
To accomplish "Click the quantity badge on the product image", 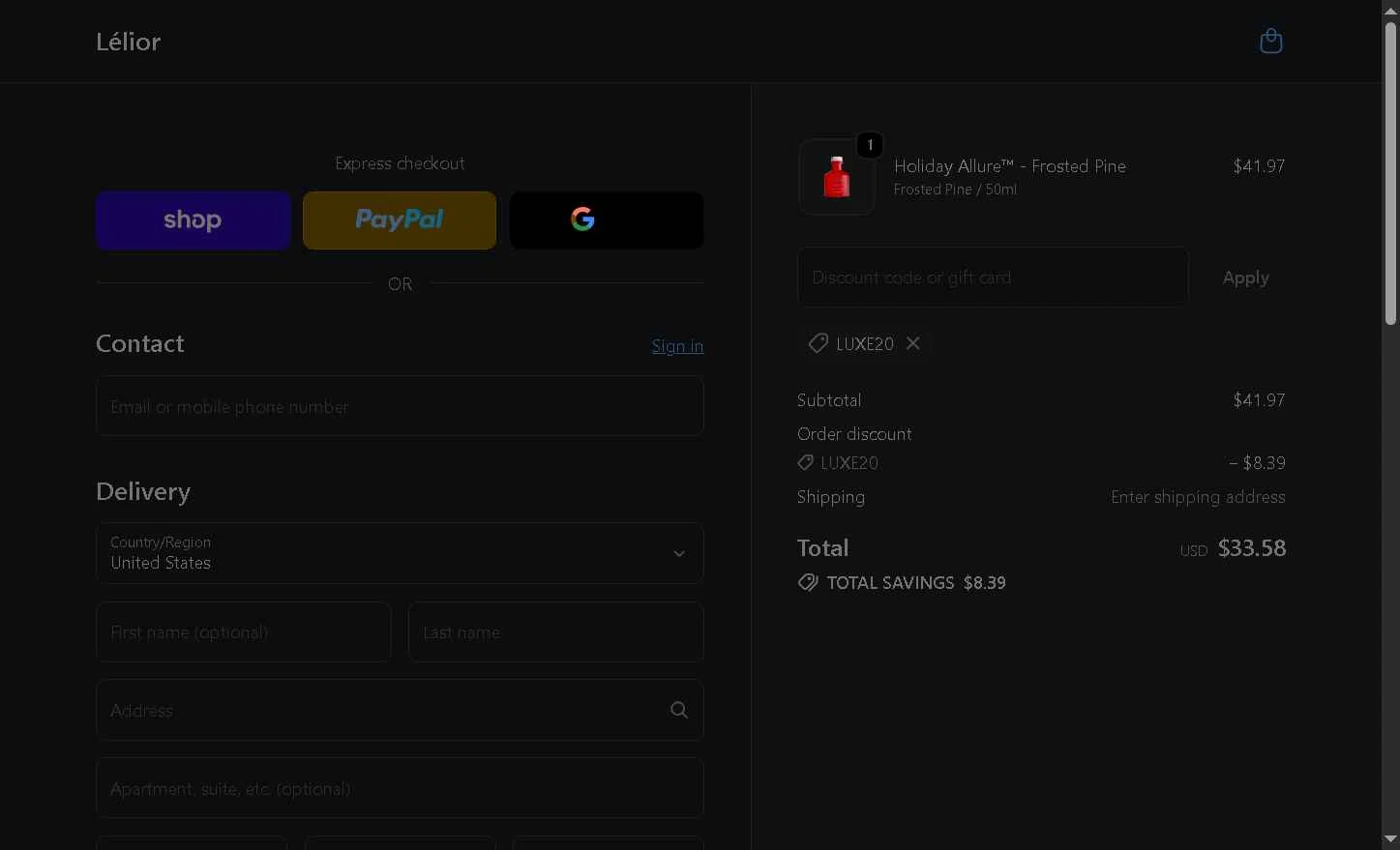I will pos(870,145).
